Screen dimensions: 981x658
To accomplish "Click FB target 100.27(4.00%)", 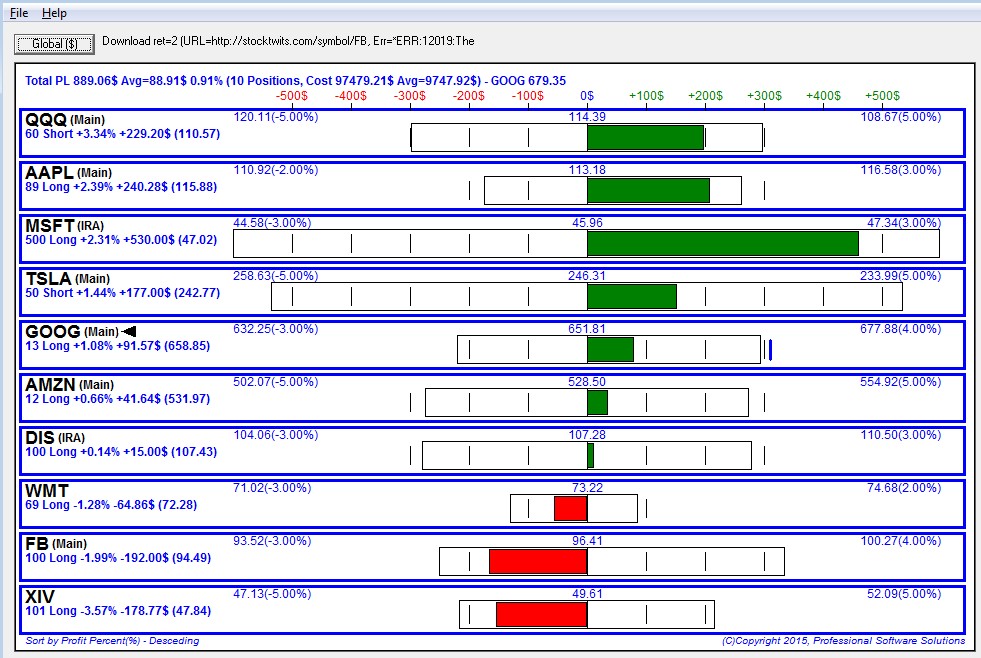I will pyautogui.click(x=900, y=541).
